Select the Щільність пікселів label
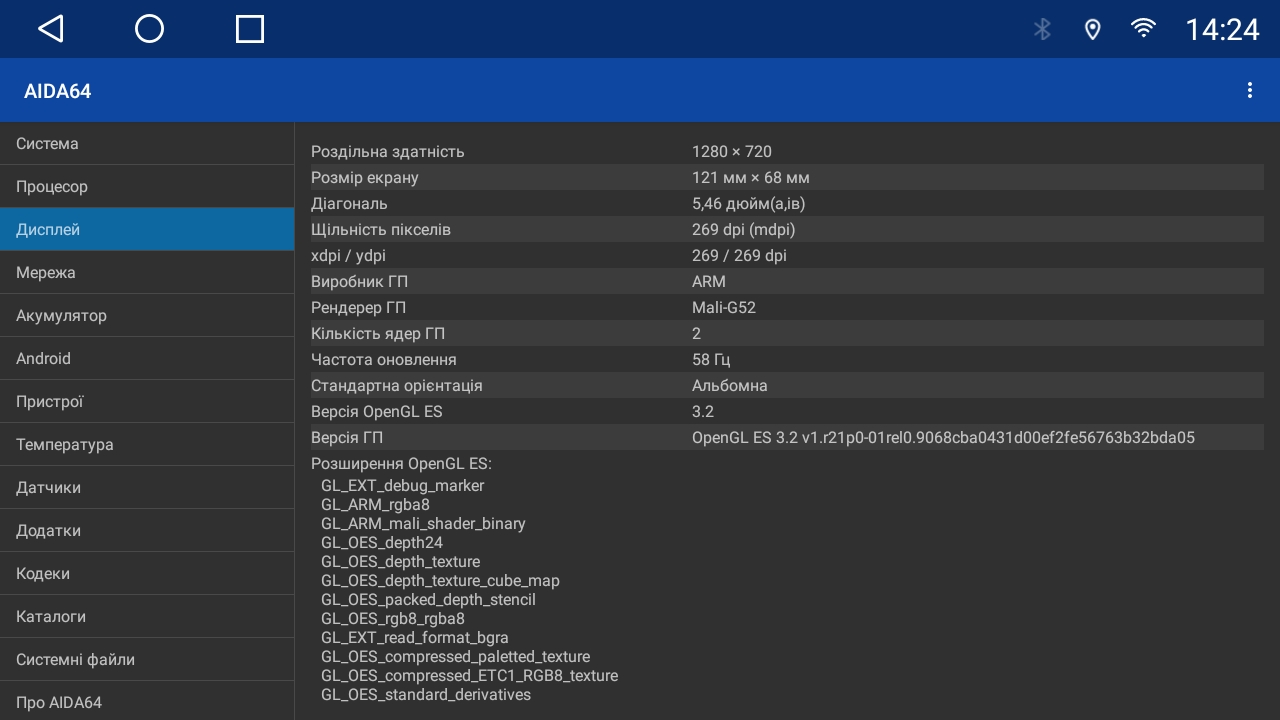1280x720 pixels. pos(381,230)
